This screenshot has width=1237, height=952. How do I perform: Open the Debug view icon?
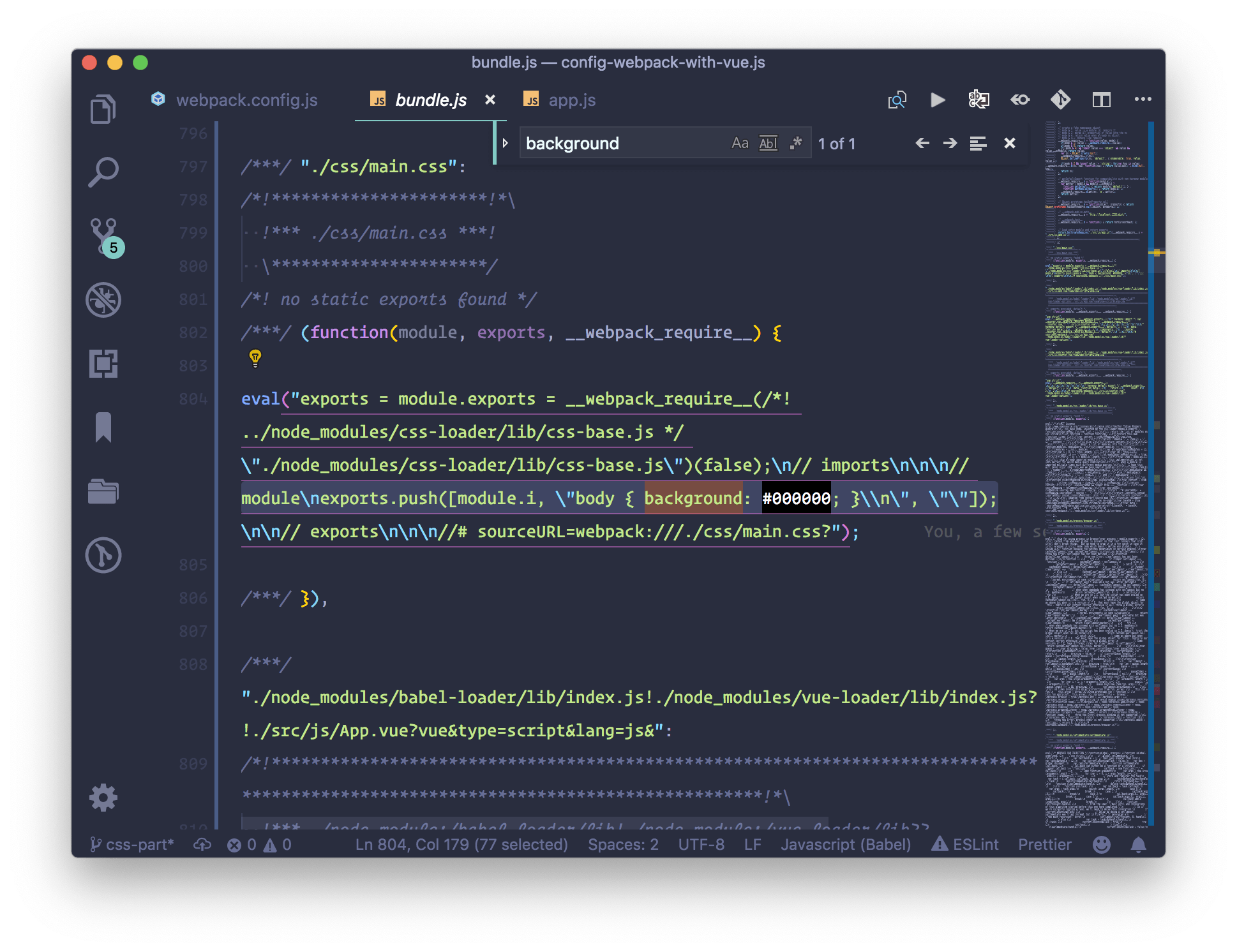point(103,299)
